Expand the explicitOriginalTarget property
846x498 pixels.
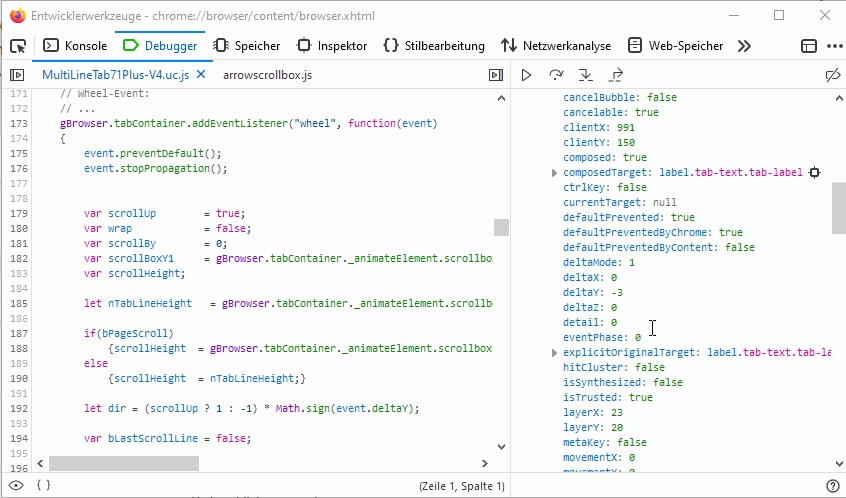pos(555,353)
